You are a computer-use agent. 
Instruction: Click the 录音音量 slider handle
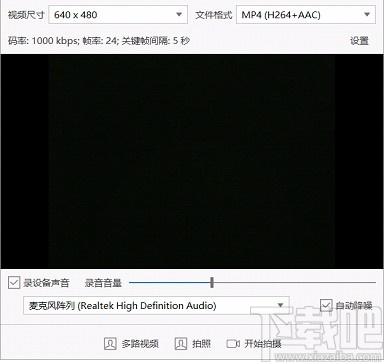212,283
